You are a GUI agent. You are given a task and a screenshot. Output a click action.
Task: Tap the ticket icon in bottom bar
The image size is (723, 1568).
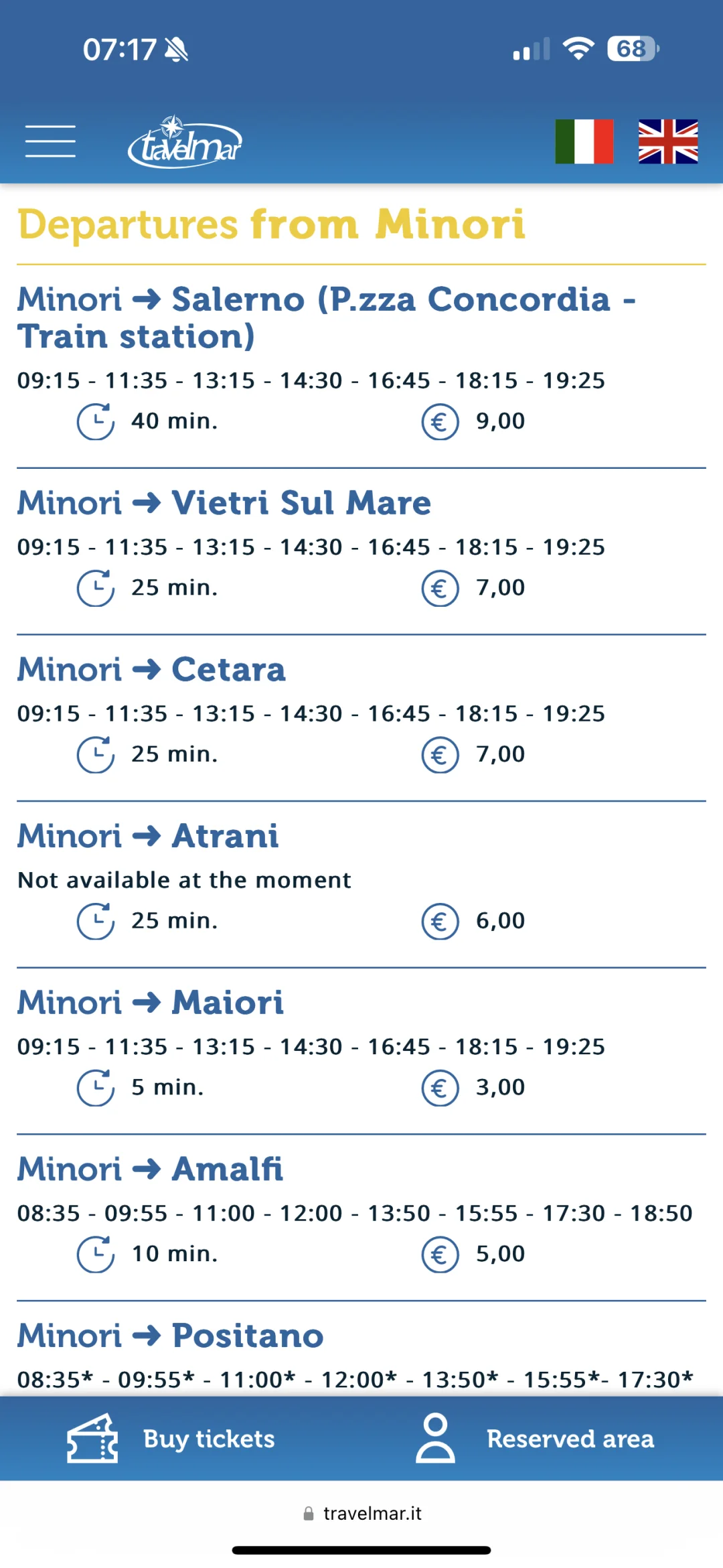(92, 1438)
